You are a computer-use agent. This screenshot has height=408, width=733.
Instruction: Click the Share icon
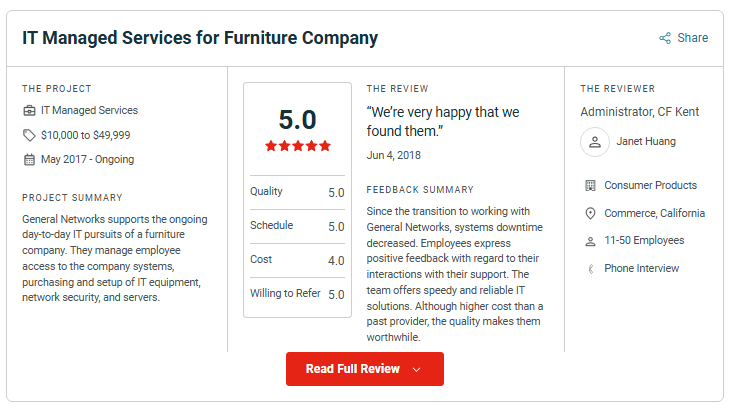665,38
